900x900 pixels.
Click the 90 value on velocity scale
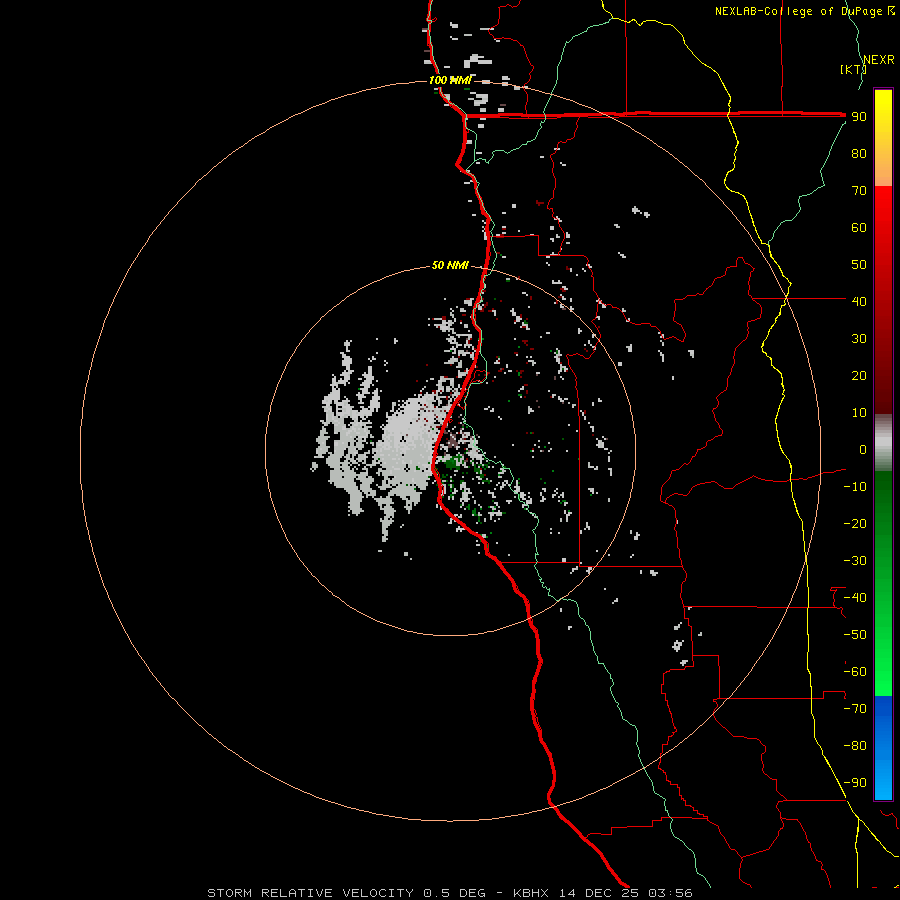[859, 117]
